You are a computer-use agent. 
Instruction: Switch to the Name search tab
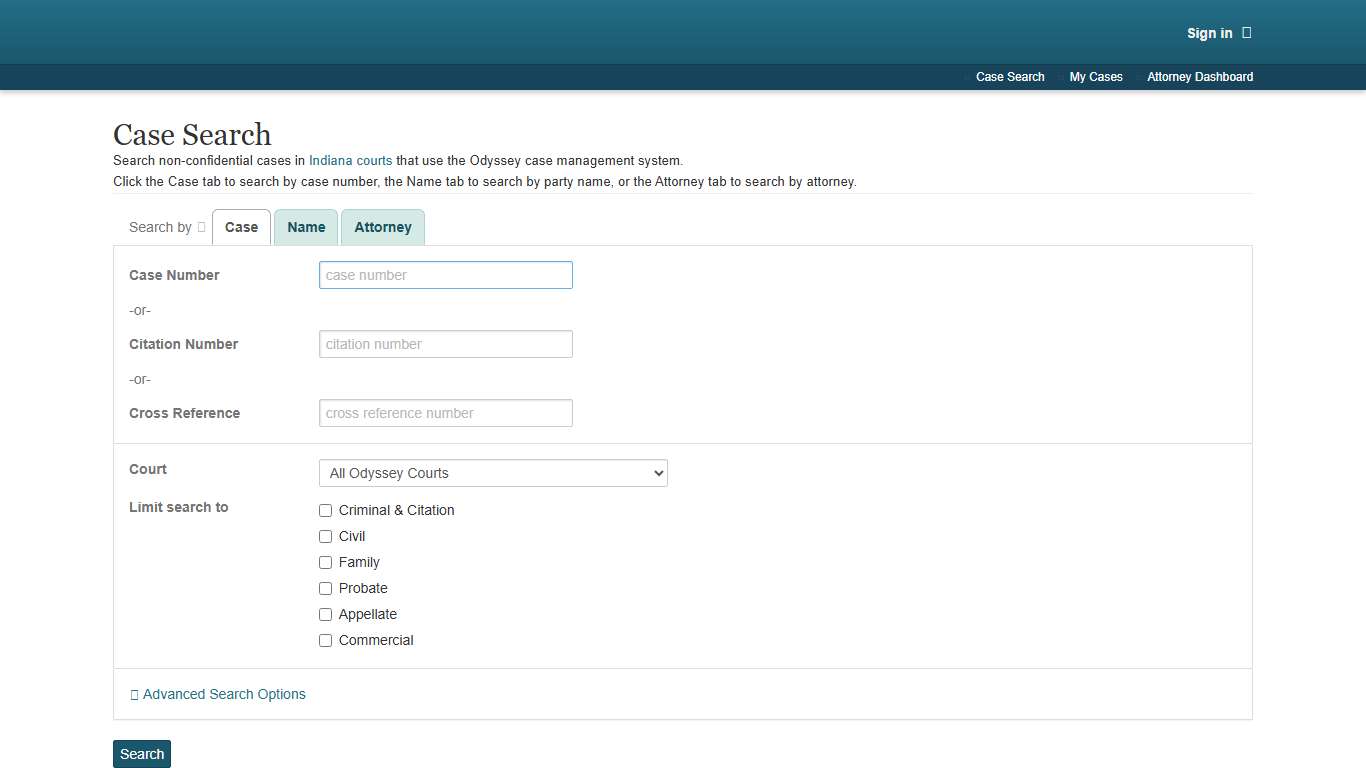[306, 227]
